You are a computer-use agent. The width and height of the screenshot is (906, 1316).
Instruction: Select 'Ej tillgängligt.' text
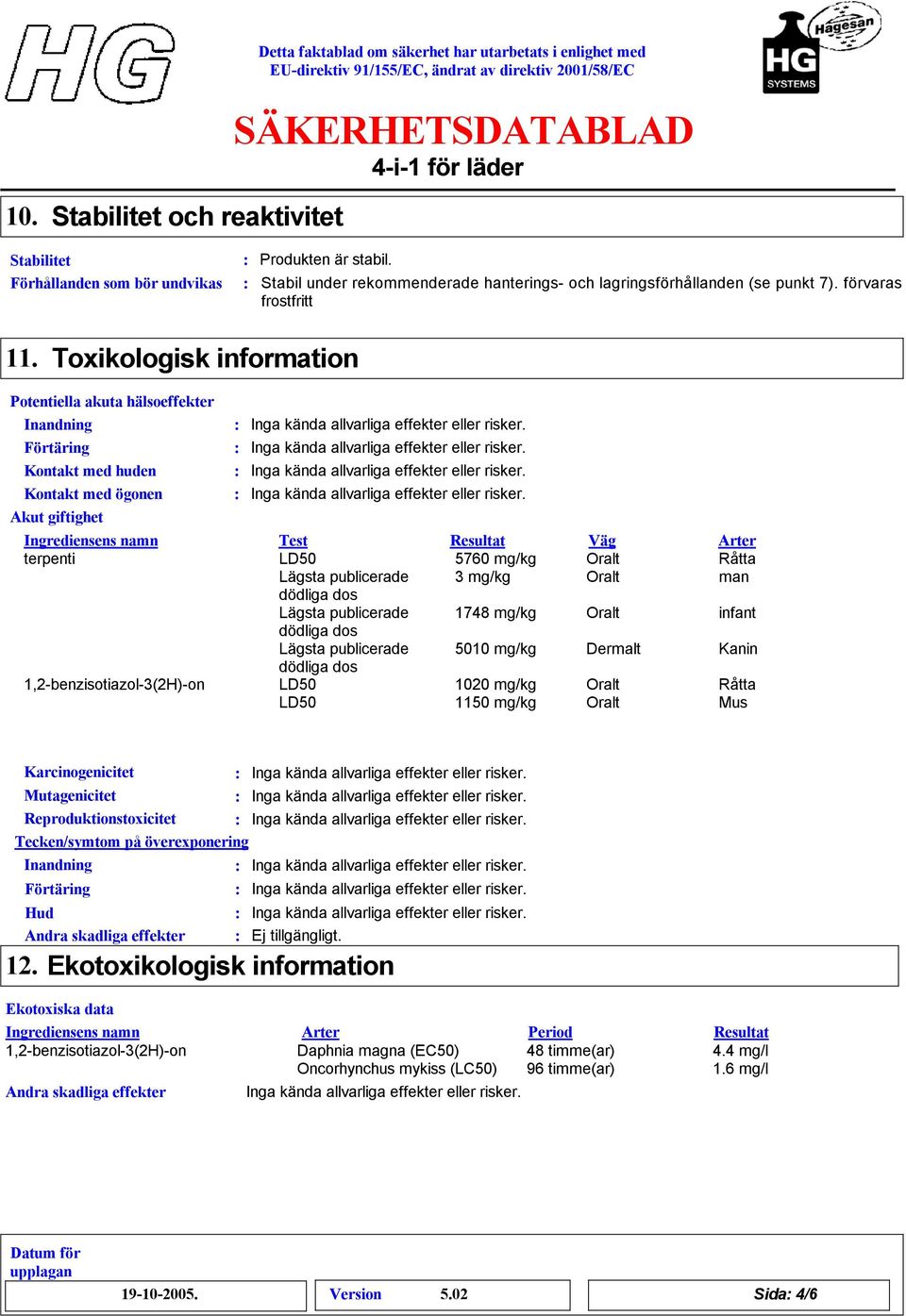click(296, 936)
